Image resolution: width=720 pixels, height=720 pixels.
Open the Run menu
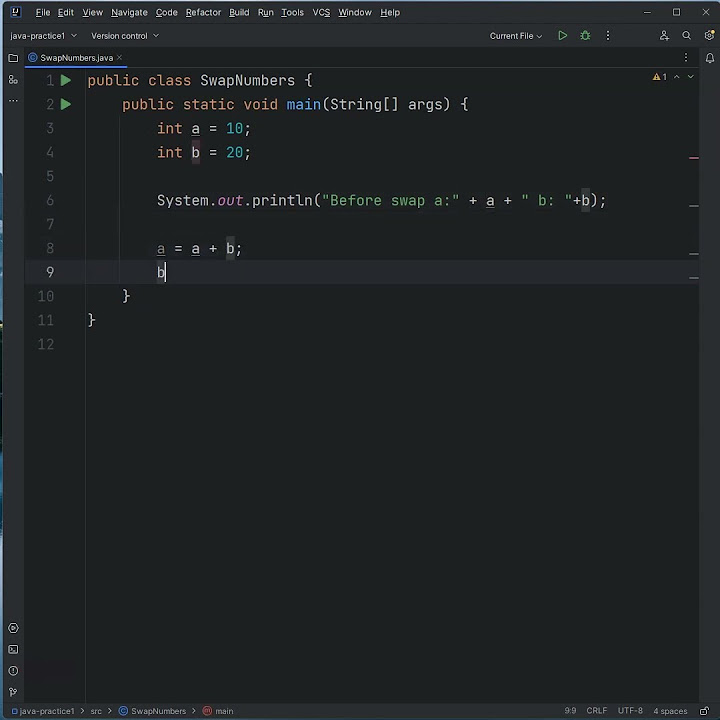click(x=265, y=12)
